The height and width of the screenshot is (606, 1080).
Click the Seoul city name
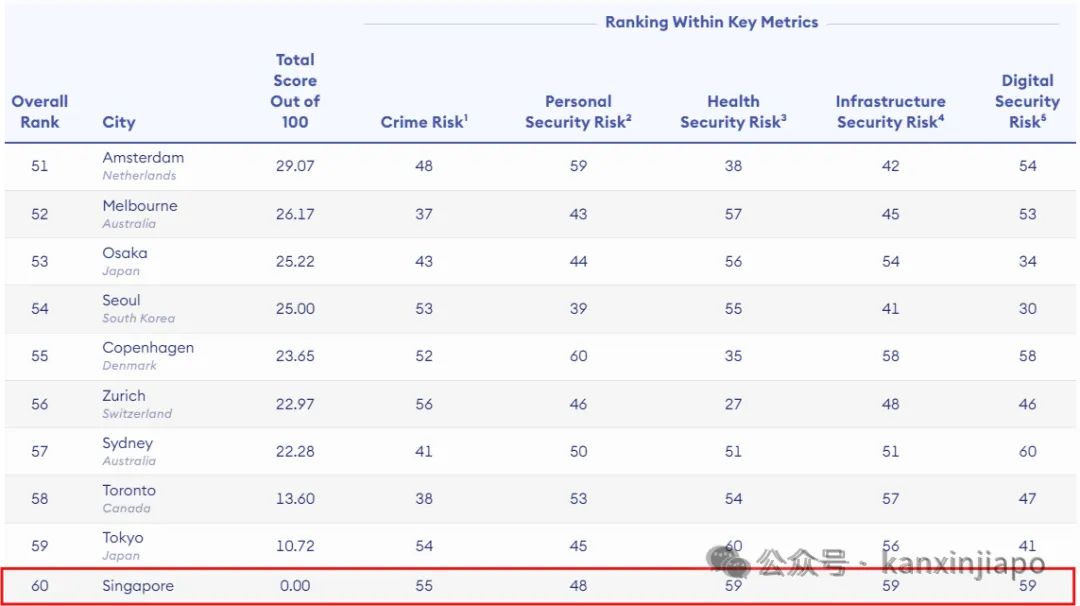click(121, 300)
